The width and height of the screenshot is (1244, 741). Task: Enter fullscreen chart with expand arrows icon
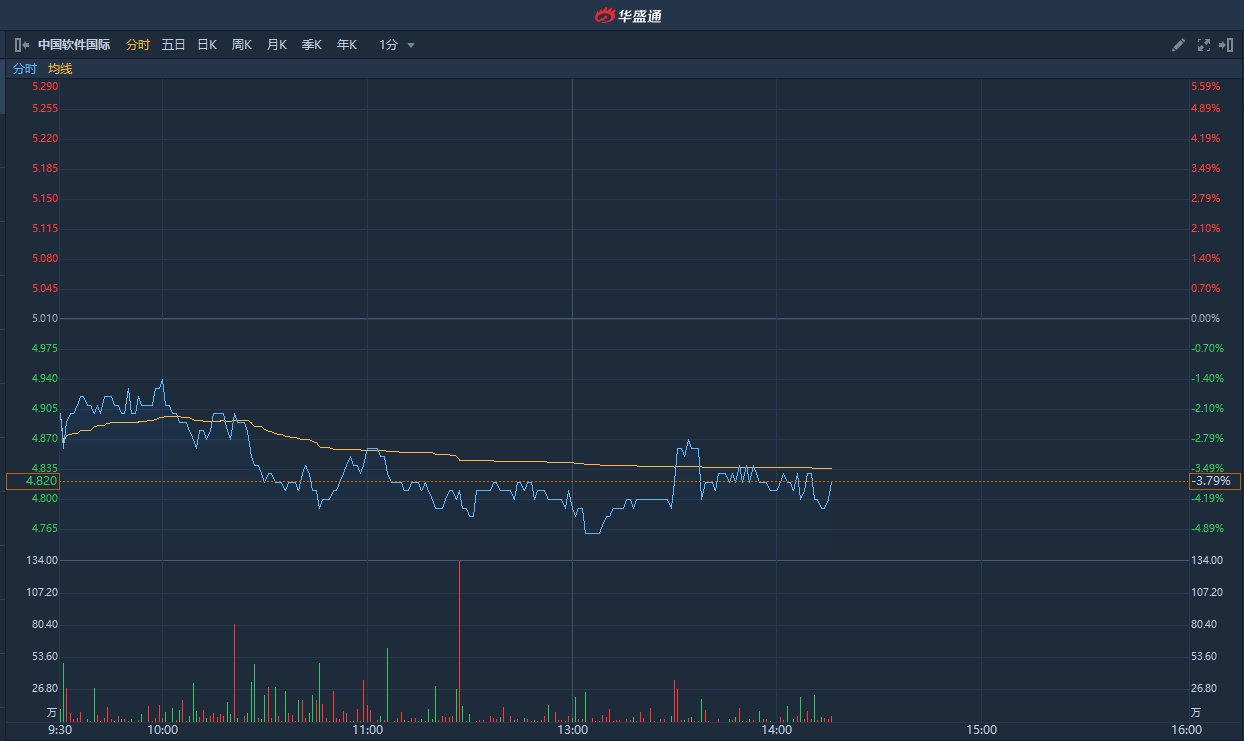(1203, 45)
